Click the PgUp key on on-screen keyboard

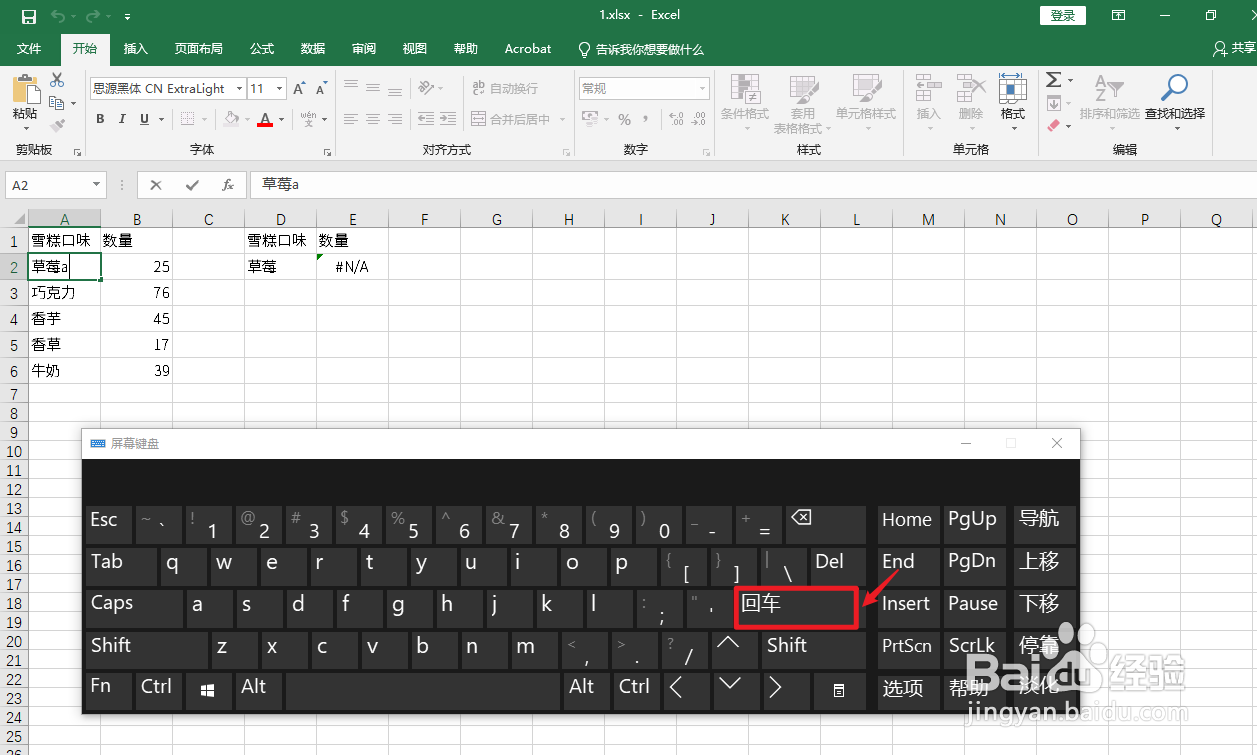coord(975,524)
